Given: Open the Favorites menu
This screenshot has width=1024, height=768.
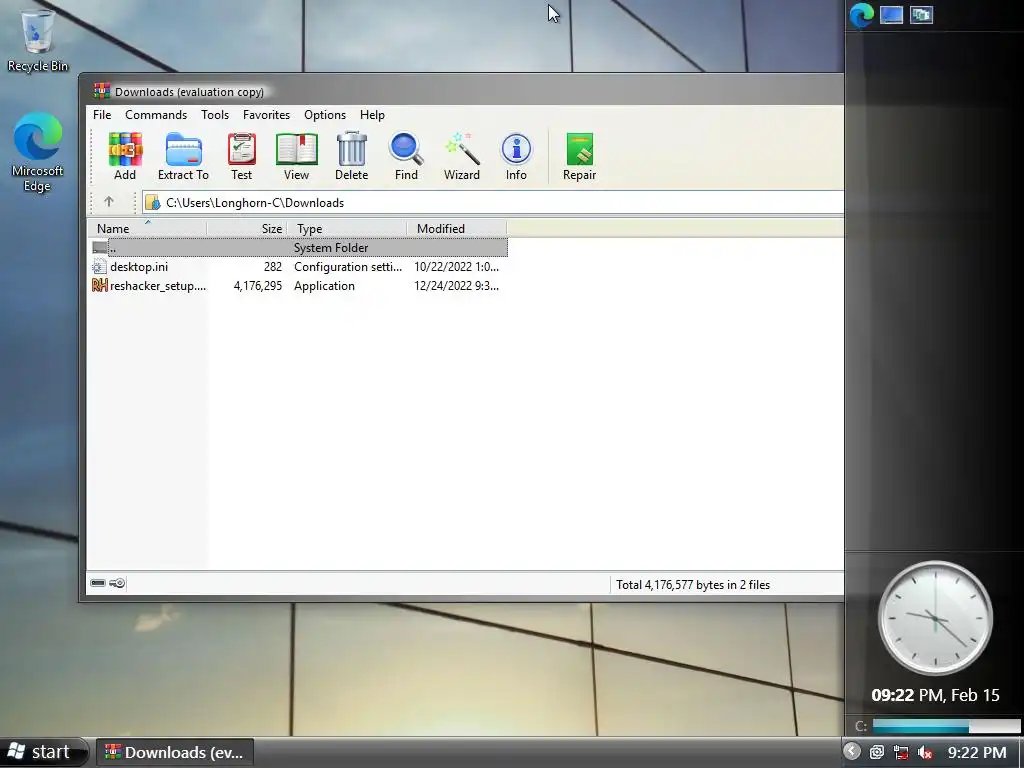Looking at the screenshot, I should coord(266,115).
